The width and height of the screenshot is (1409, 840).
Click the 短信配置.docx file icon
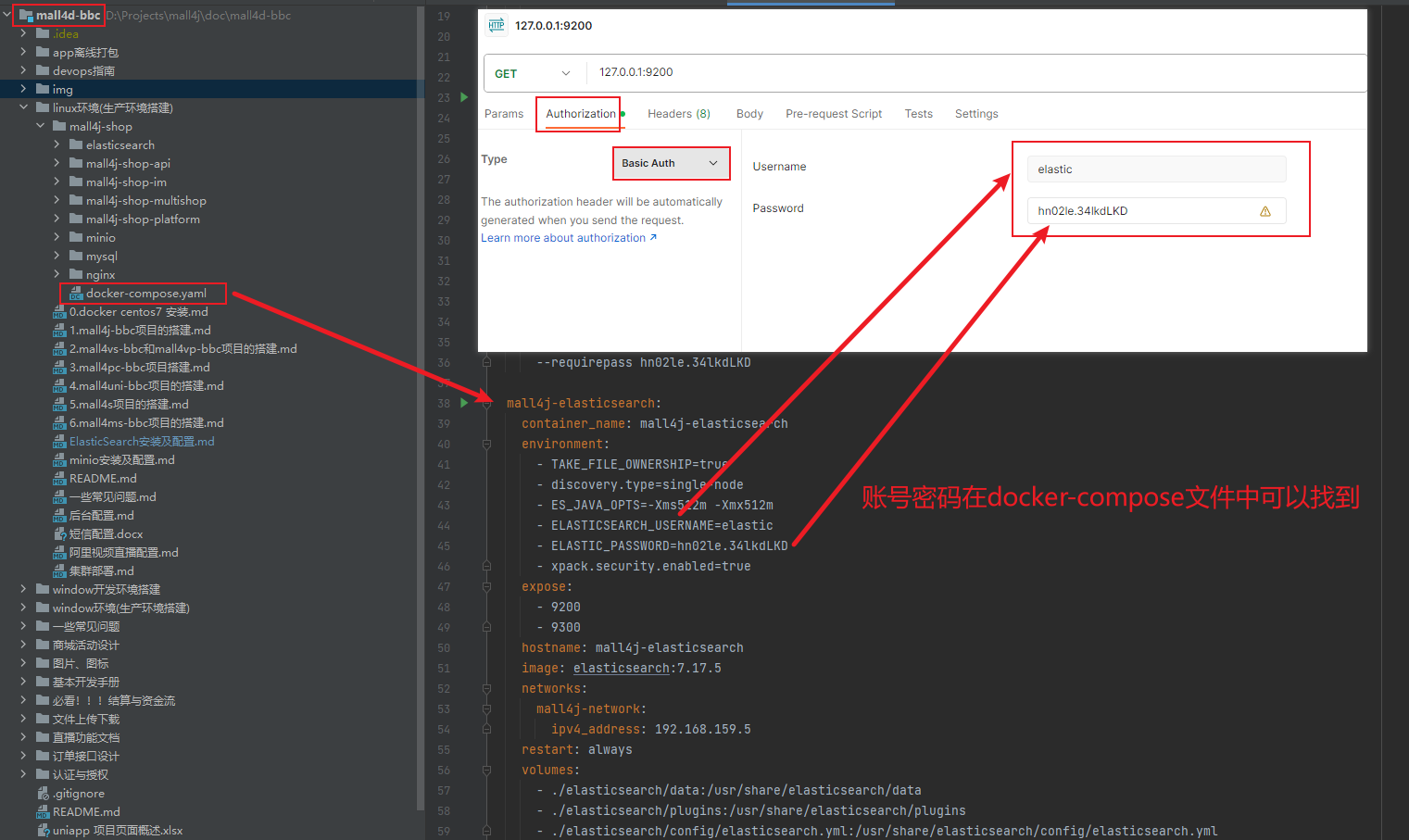pos(60,534)
